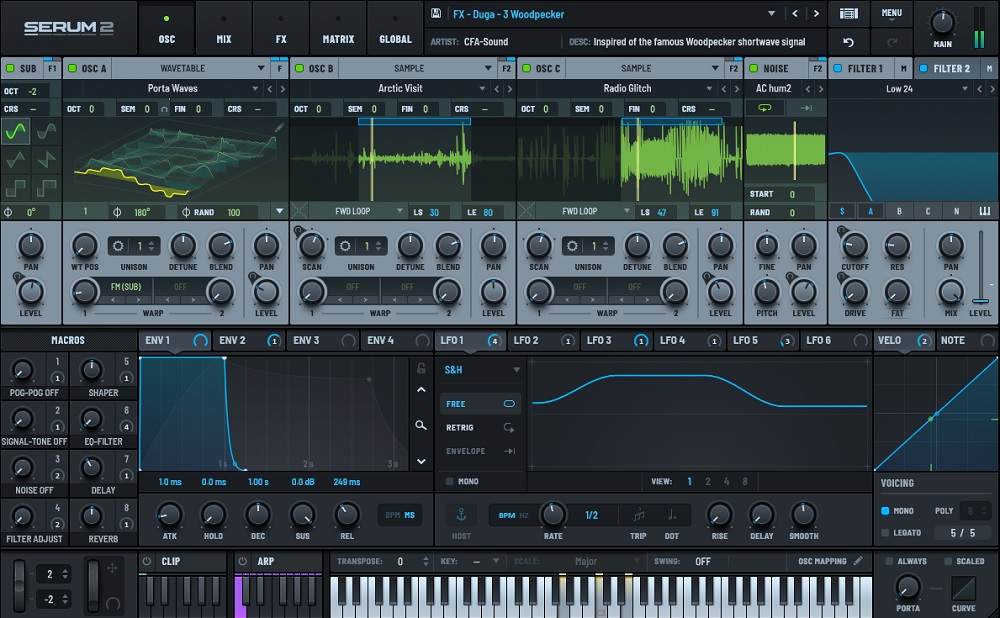Enable the LFO MONO checkbox

click(x=450, y=482)
